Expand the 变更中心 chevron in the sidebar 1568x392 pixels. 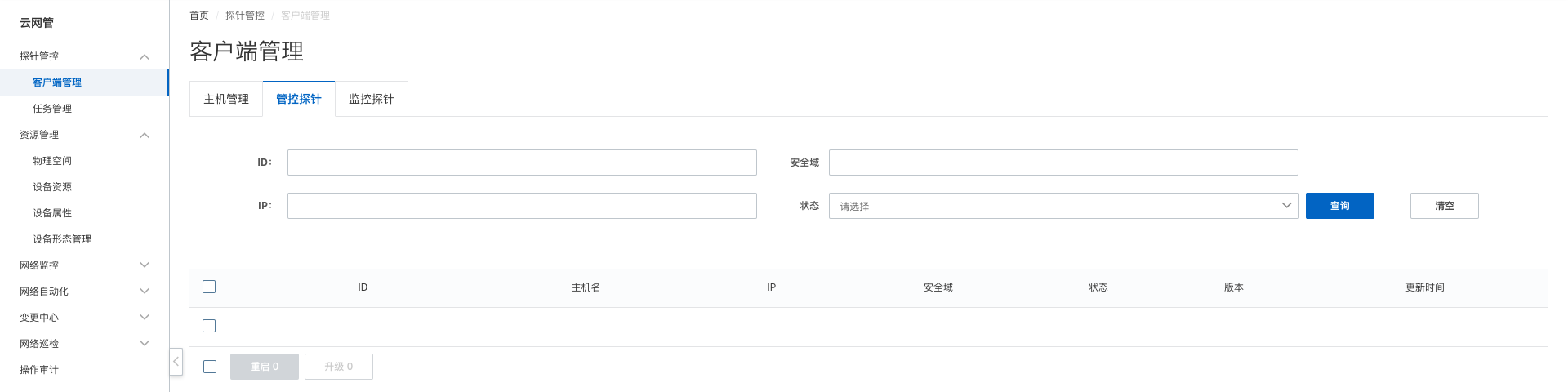145,318
